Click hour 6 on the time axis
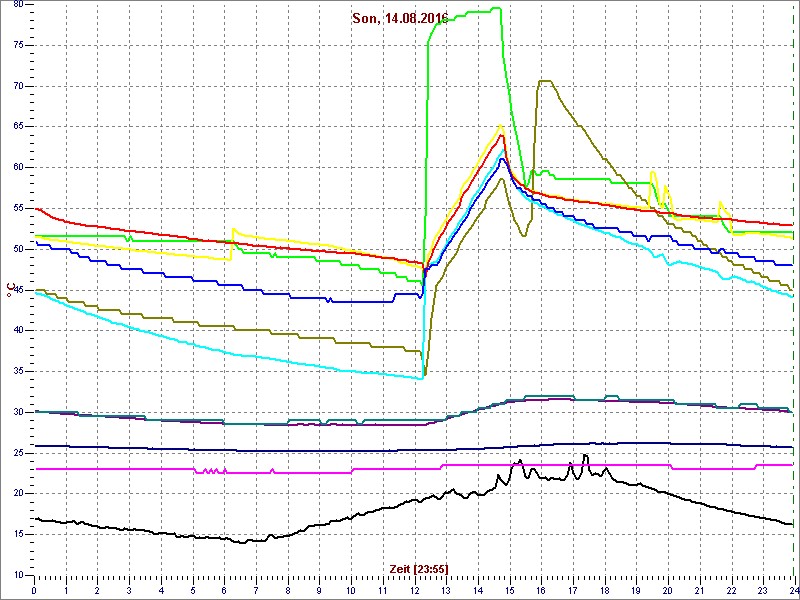This screenshot has width=800, height=600. 224,590
